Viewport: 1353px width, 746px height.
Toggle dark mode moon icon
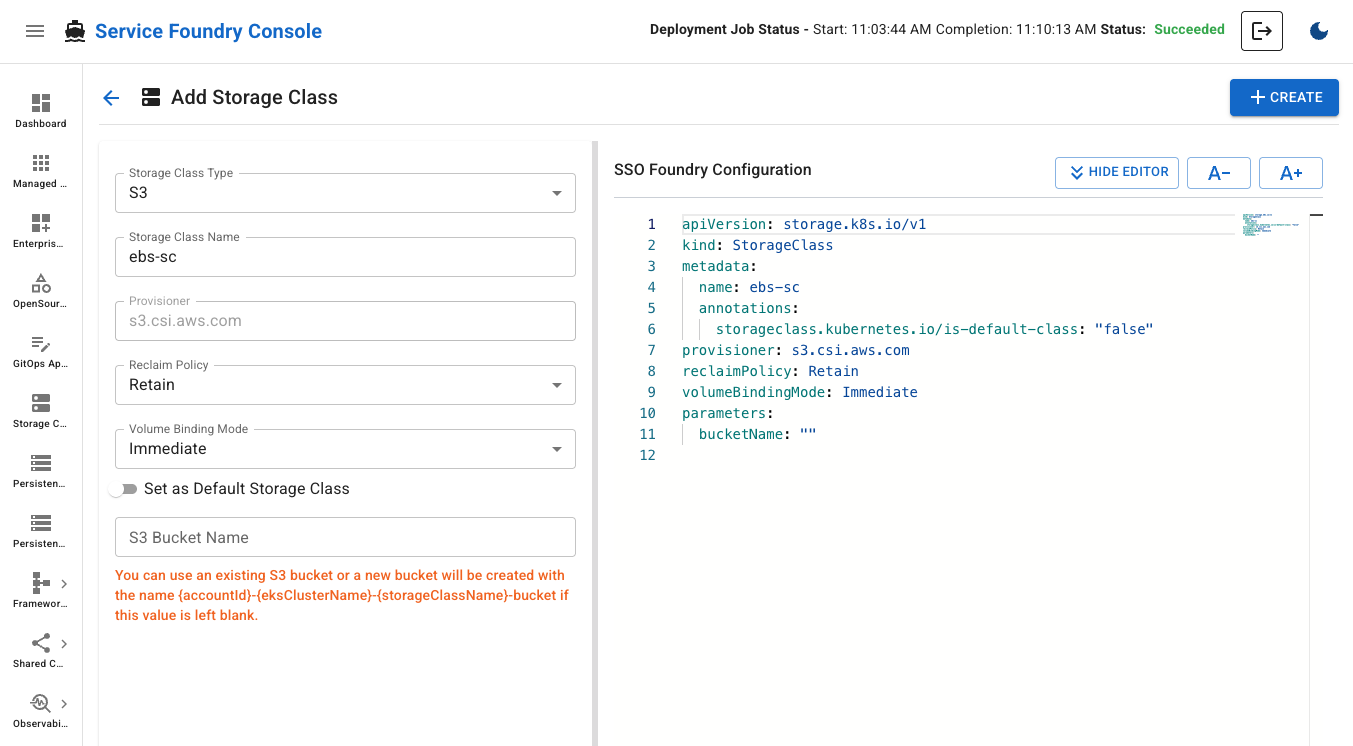[1318, 31]
